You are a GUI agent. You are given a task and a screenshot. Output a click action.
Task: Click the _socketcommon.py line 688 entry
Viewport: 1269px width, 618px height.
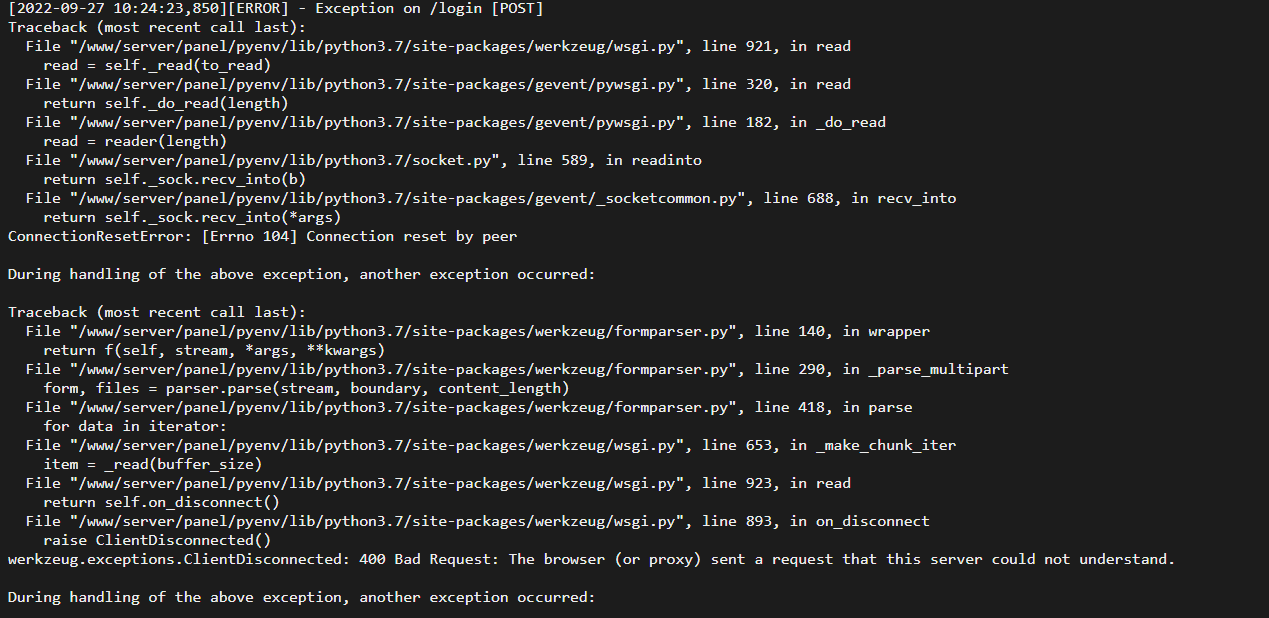click(x=491, y=198)
